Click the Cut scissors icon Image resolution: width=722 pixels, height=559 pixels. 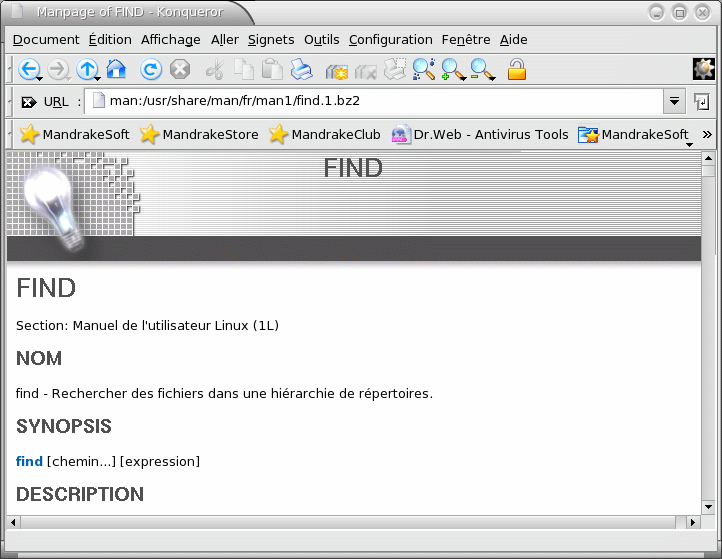pos(215,70)
